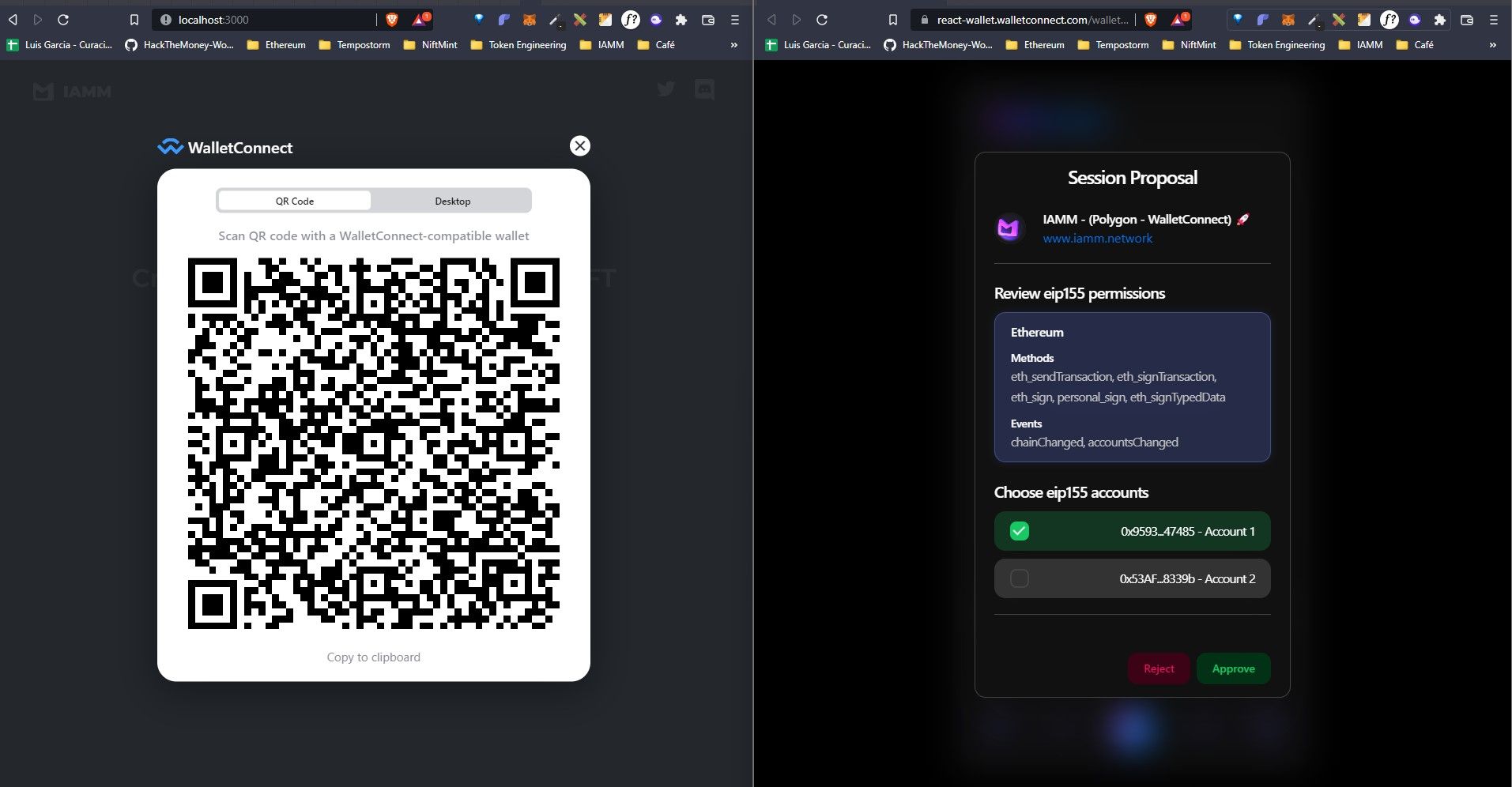Open Brave main menu in right window

pyautogui.click(x=1494, y=20)
